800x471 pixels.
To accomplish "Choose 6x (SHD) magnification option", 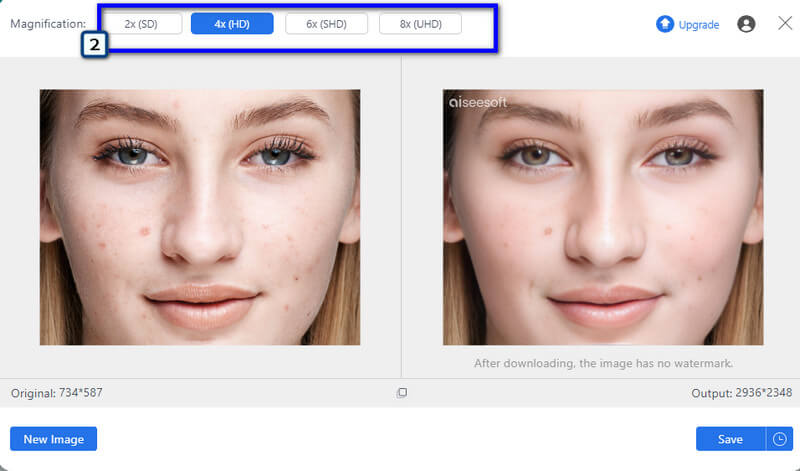I will (x=326, y=24).
